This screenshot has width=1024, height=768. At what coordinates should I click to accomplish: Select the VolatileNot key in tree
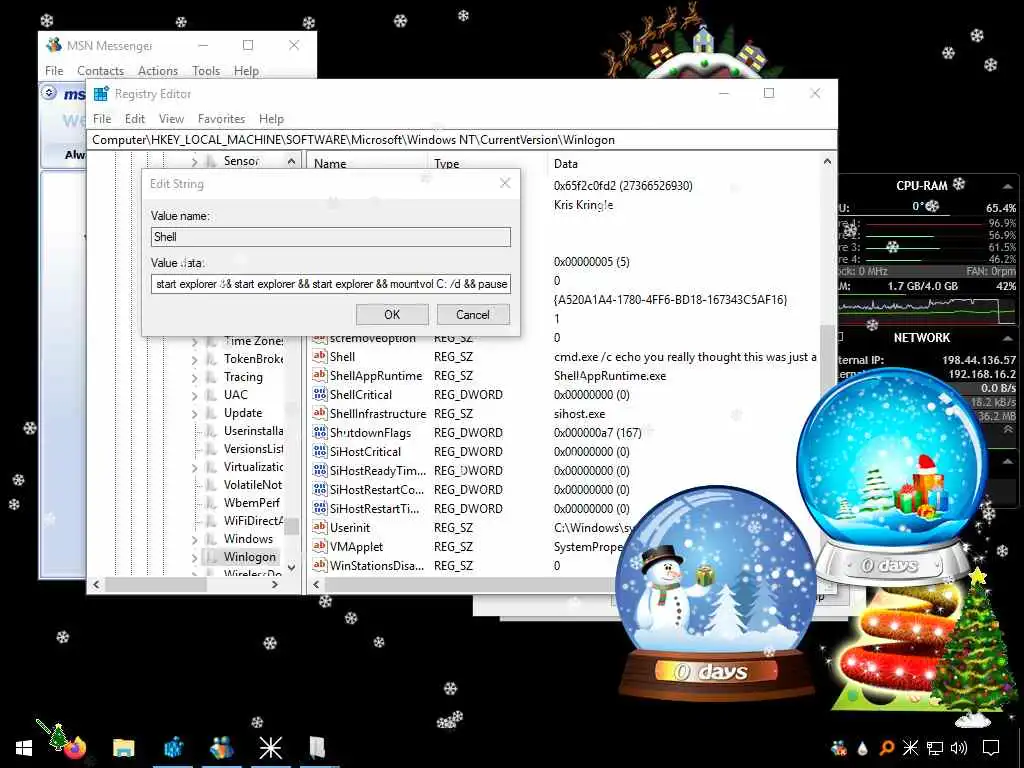tap(253, 485)
